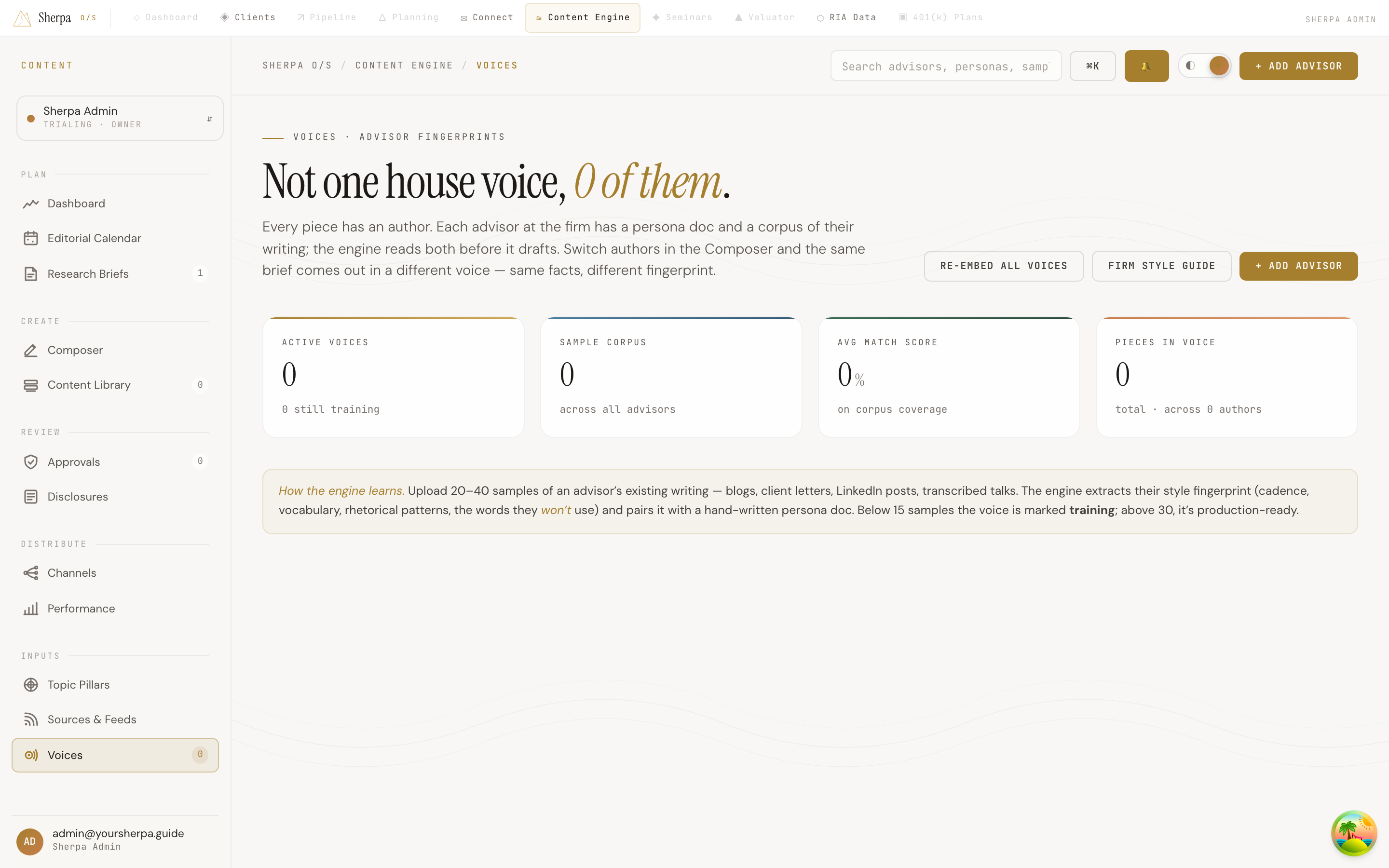Click the Approvals count badge
Image resolution: width=1389 pixels, height=868 pixels.
tap(200, 461)
